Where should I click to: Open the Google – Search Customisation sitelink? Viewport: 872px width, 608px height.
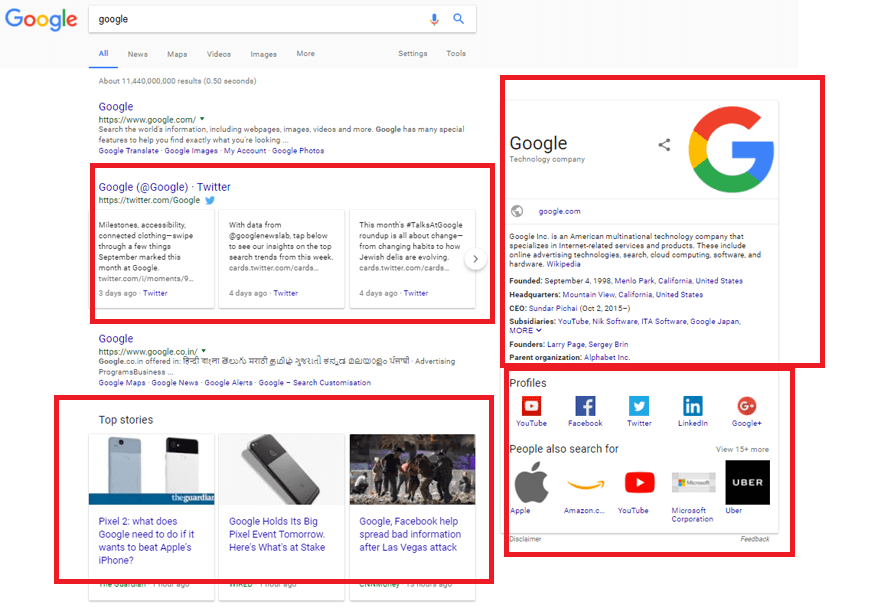pos(315,383)
